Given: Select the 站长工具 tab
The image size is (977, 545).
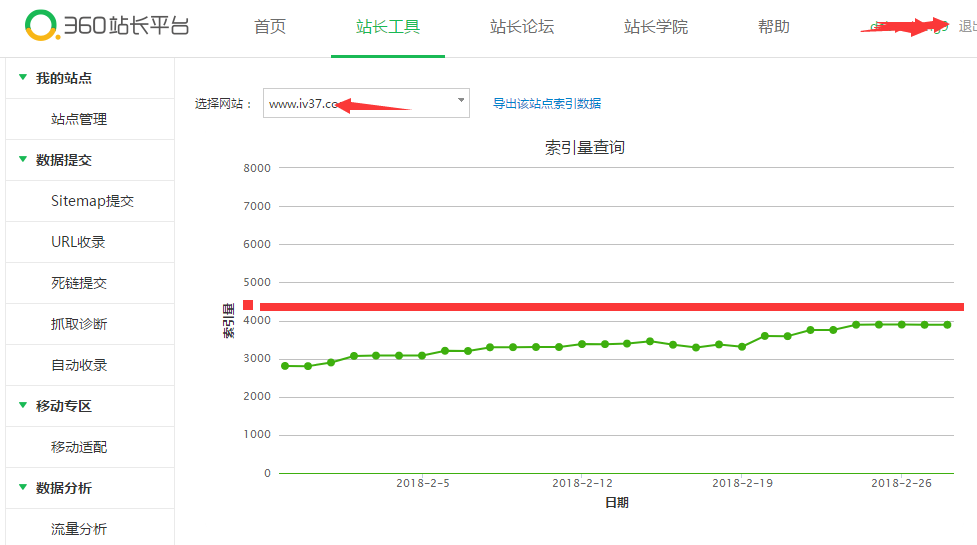Looking at the screenshot, I should (x=388, y=27).
